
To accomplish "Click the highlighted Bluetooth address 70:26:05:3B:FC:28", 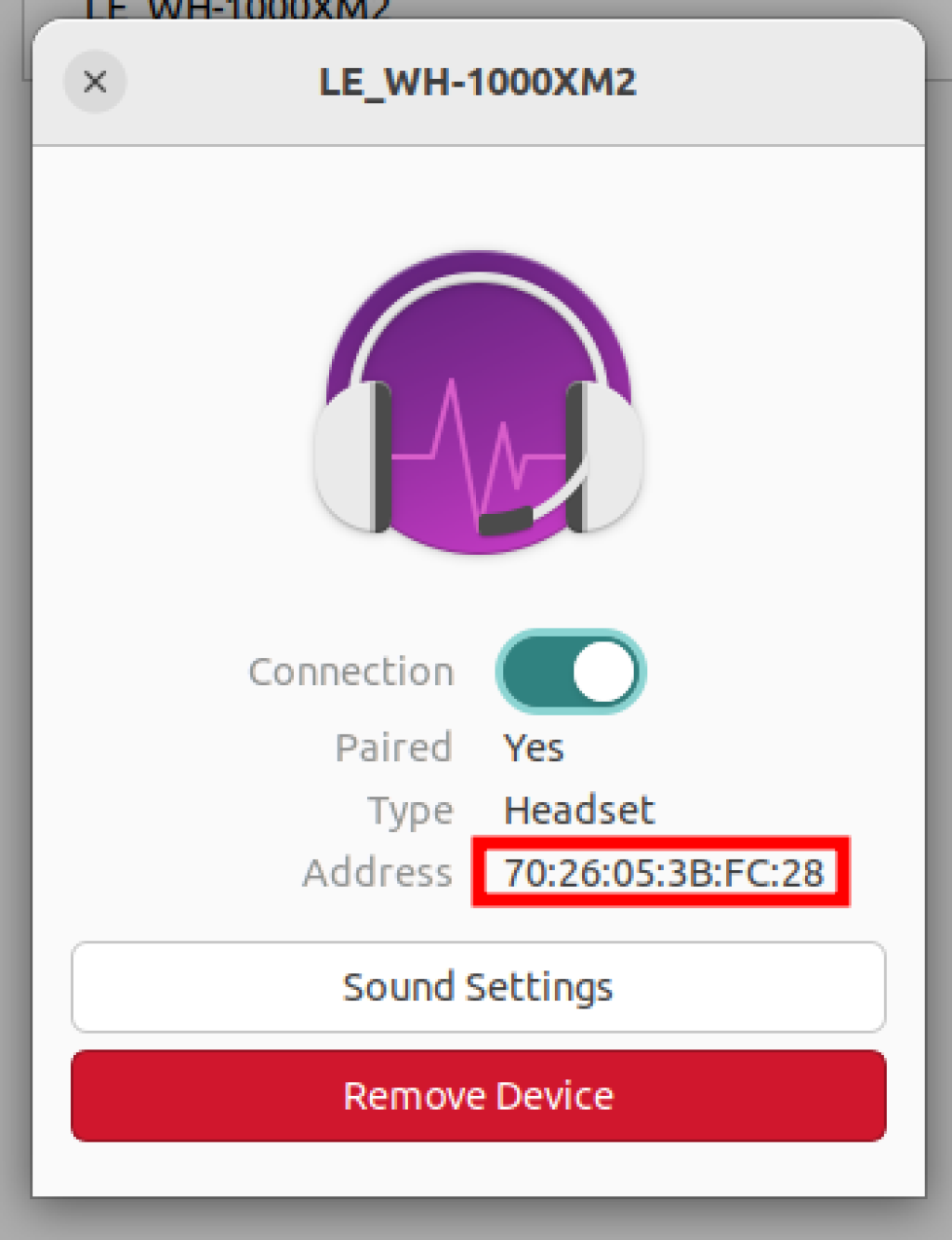I will (x=661, y=872).
